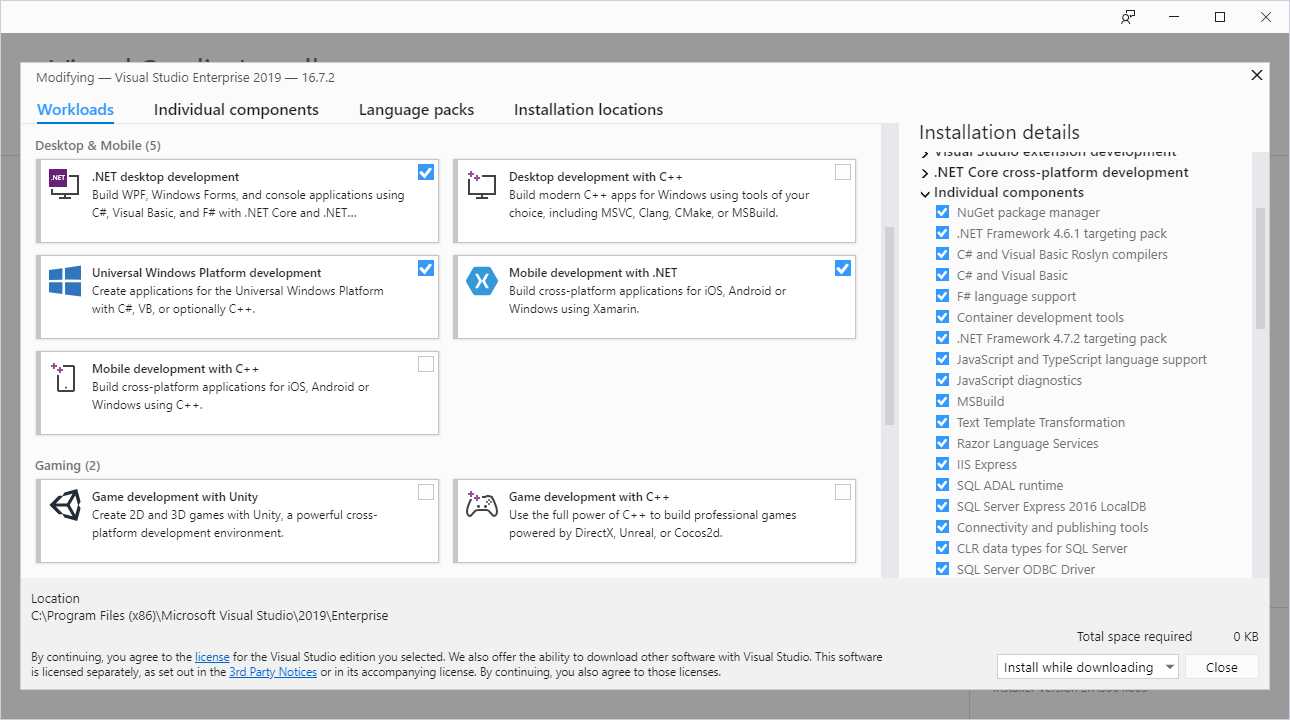Uncheck the .NET desktop development workload
Viewport: 1290px width, 720px height.
(425, 172)
